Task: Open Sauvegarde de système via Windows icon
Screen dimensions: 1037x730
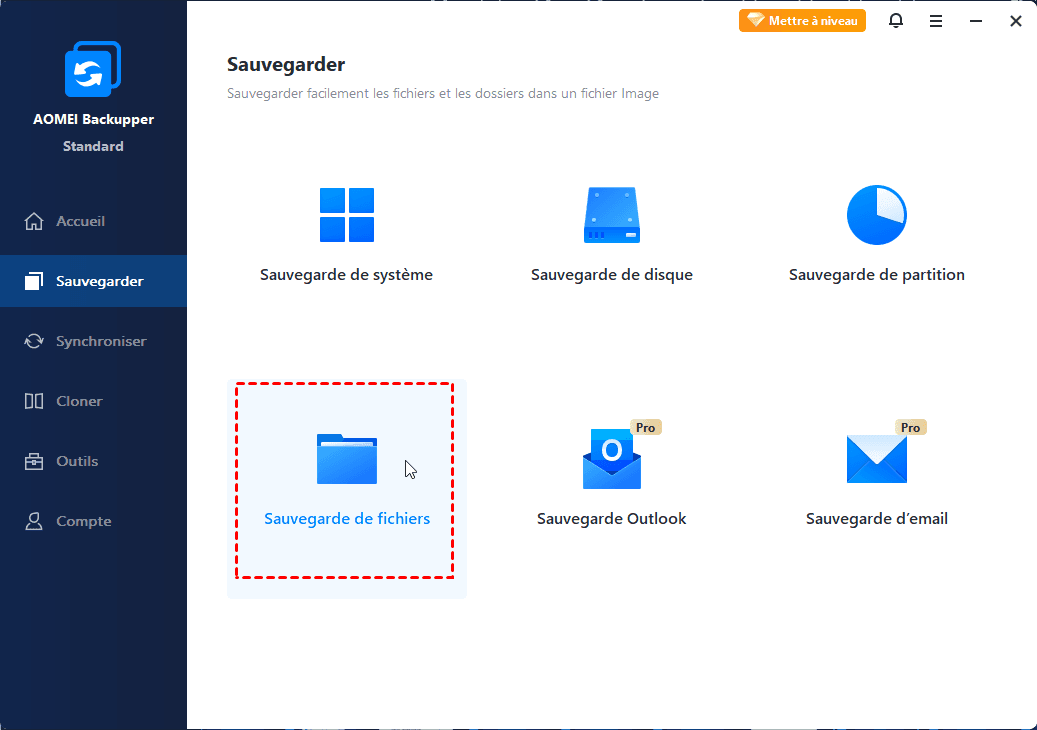Action: point(347,215)
